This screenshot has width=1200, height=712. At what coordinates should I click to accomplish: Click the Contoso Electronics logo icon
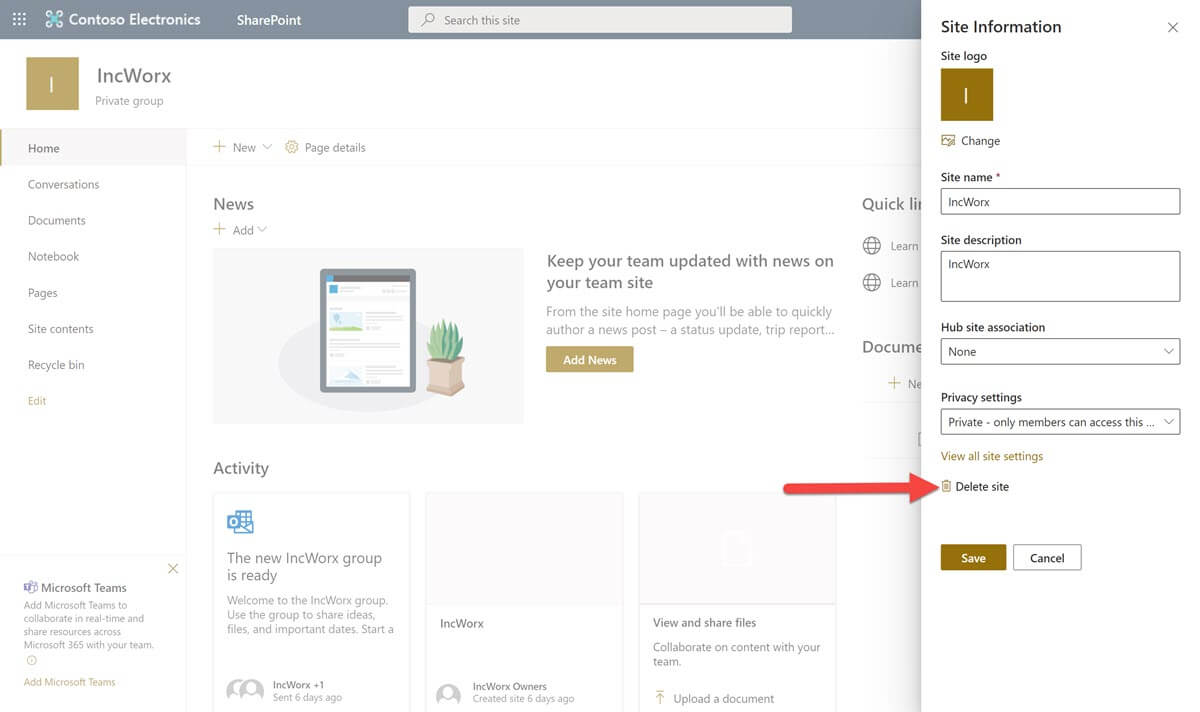tap(54, 19)
